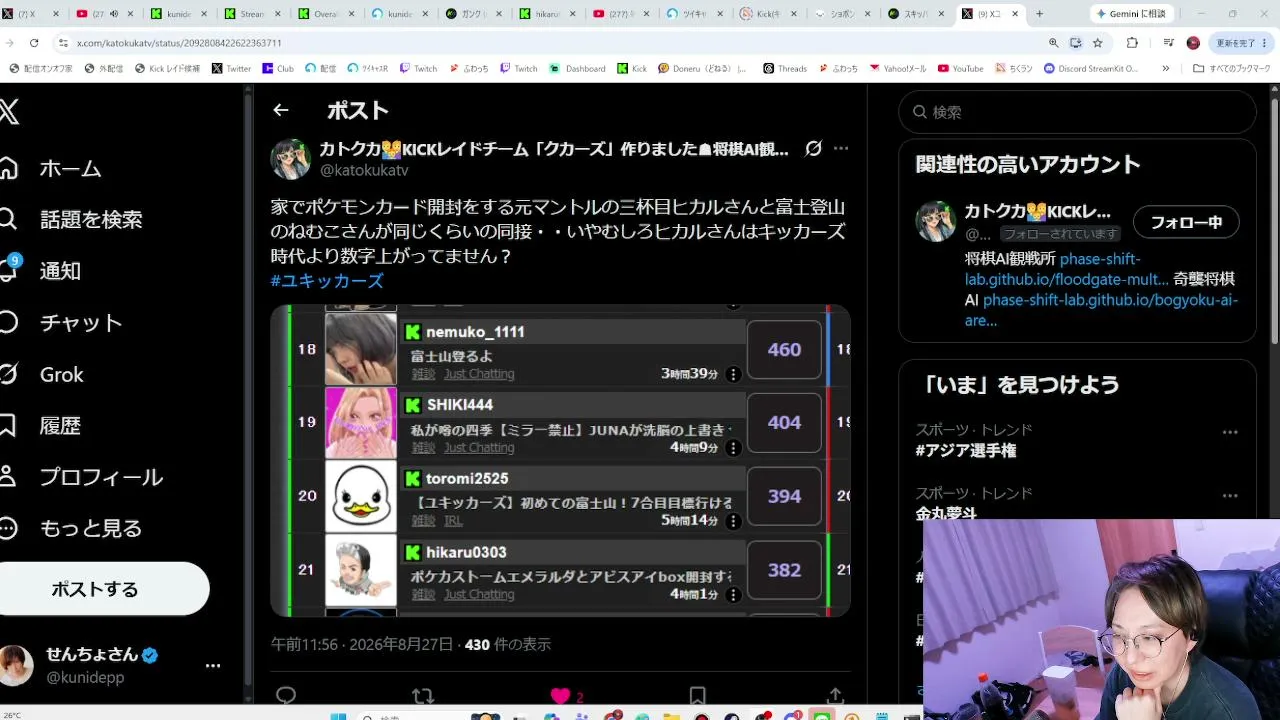
Task: Open 通知 notifications in the sidebar
Action: [42, 271]
